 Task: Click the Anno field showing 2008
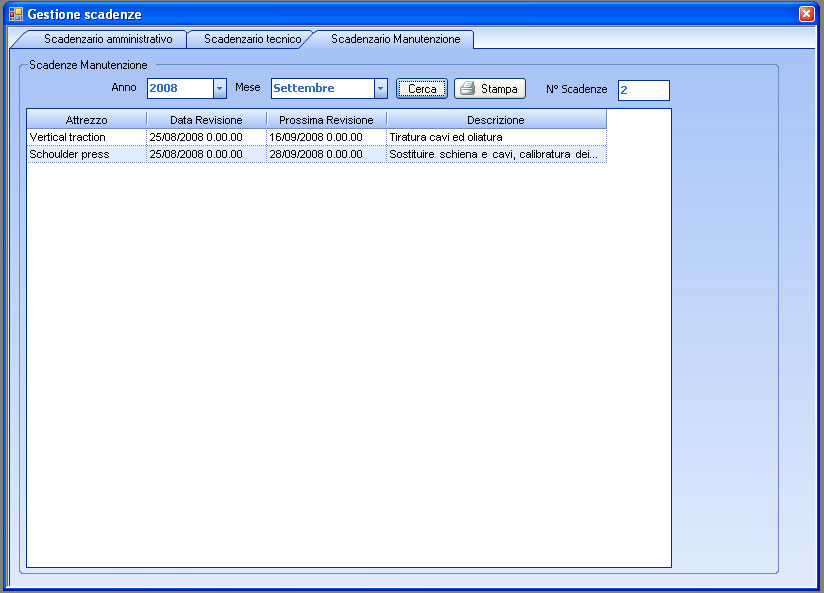pyautogui.click(x=179, y=89)
